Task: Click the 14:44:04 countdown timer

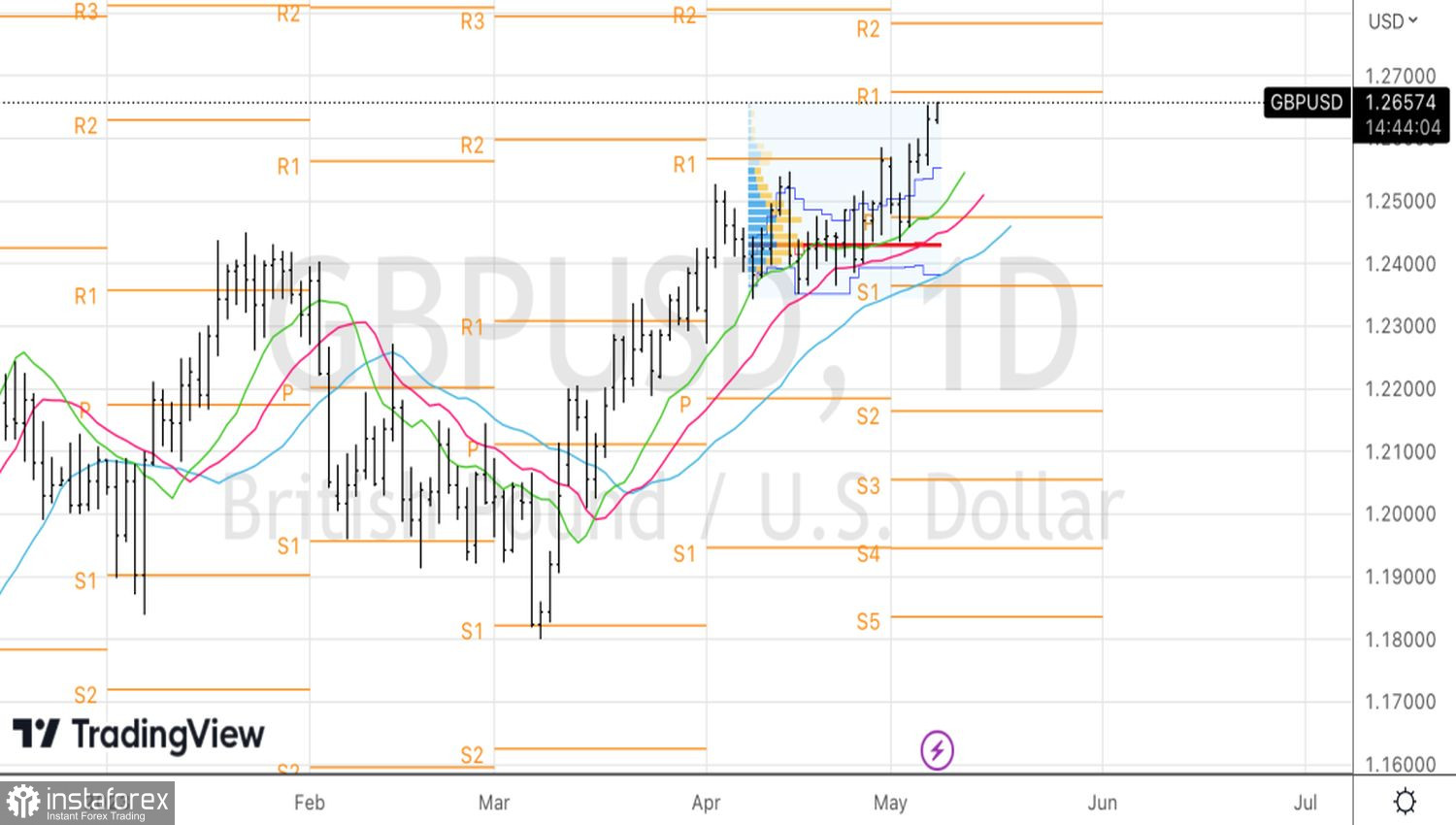Action: (x=1403, y=127)
